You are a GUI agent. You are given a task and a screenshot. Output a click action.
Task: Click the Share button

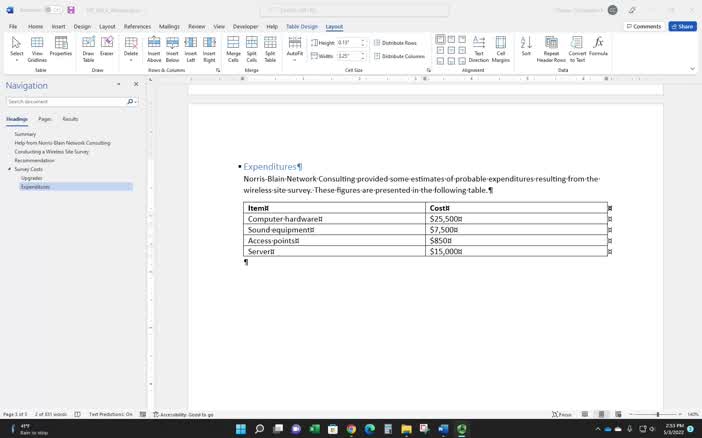682,26
